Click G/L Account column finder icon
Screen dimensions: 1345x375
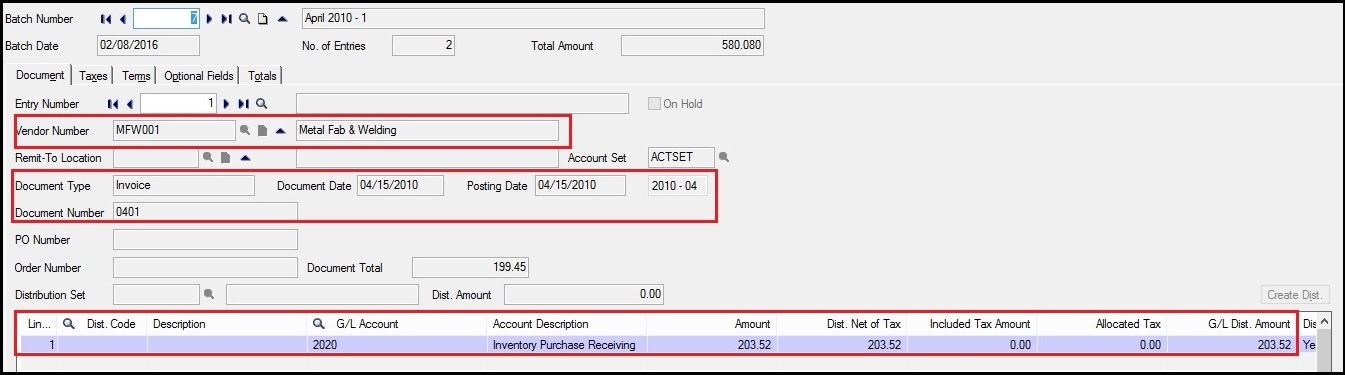tap(319, 324)
